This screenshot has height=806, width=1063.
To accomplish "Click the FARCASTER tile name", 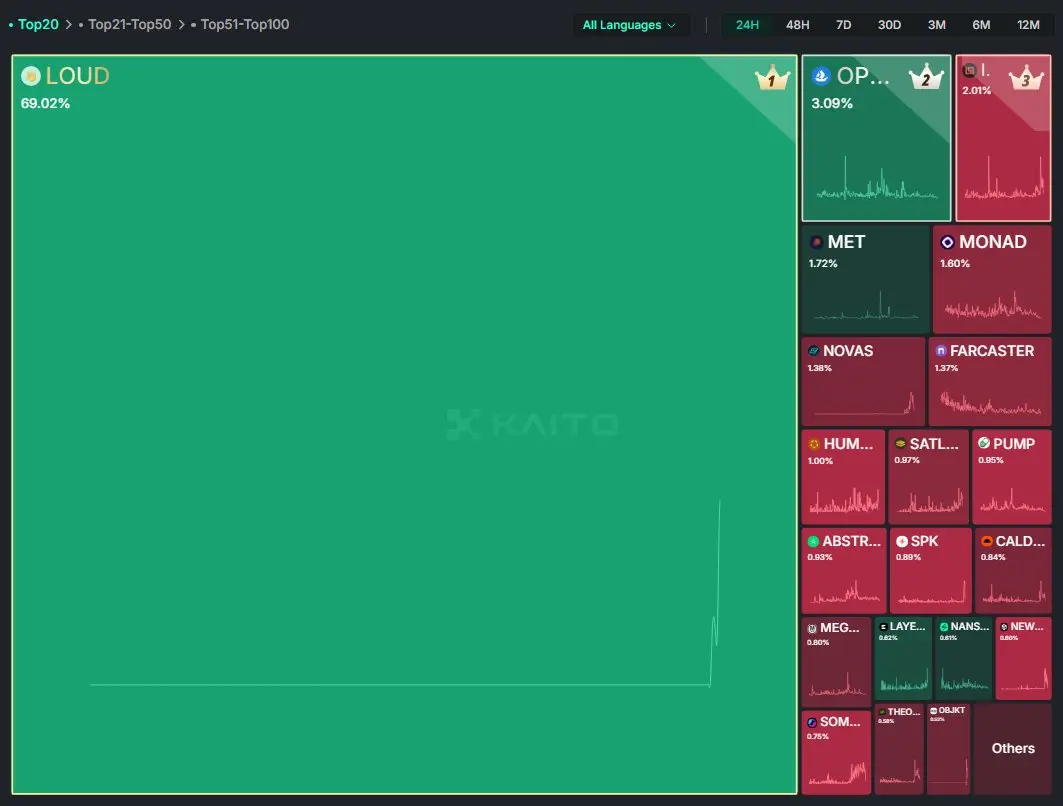I will tap(992, 351).
